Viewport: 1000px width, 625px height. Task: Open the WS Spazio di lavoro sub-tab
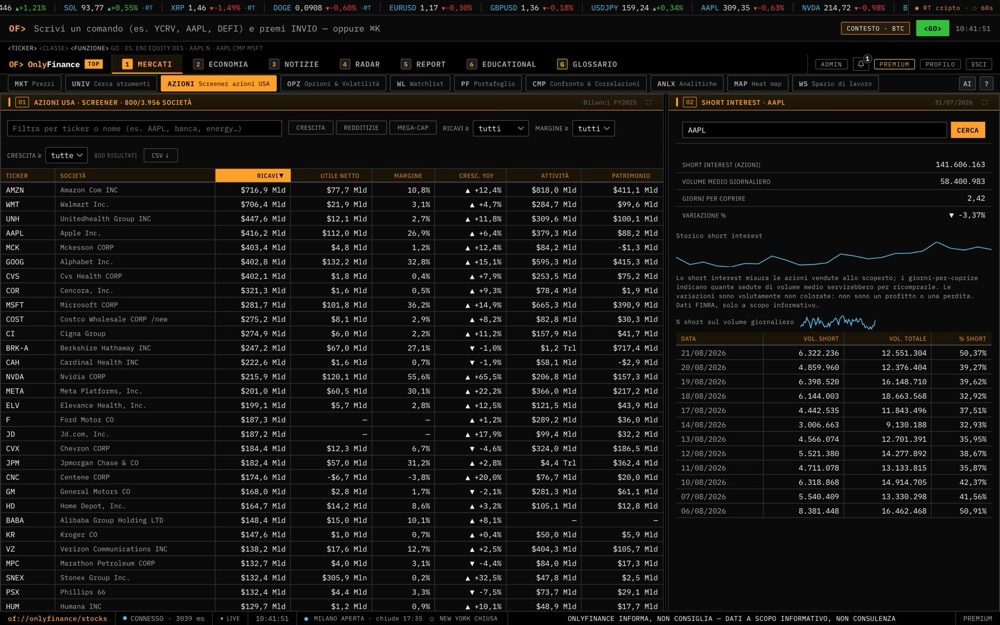coord(835,84)
